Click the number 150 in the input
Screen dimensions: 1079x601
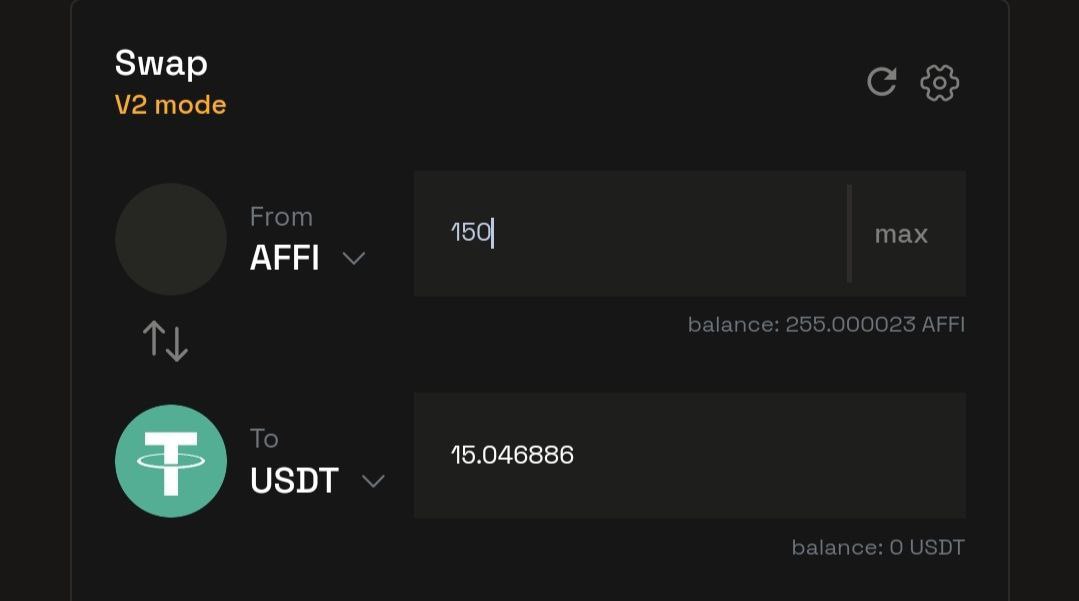point(470,233)
